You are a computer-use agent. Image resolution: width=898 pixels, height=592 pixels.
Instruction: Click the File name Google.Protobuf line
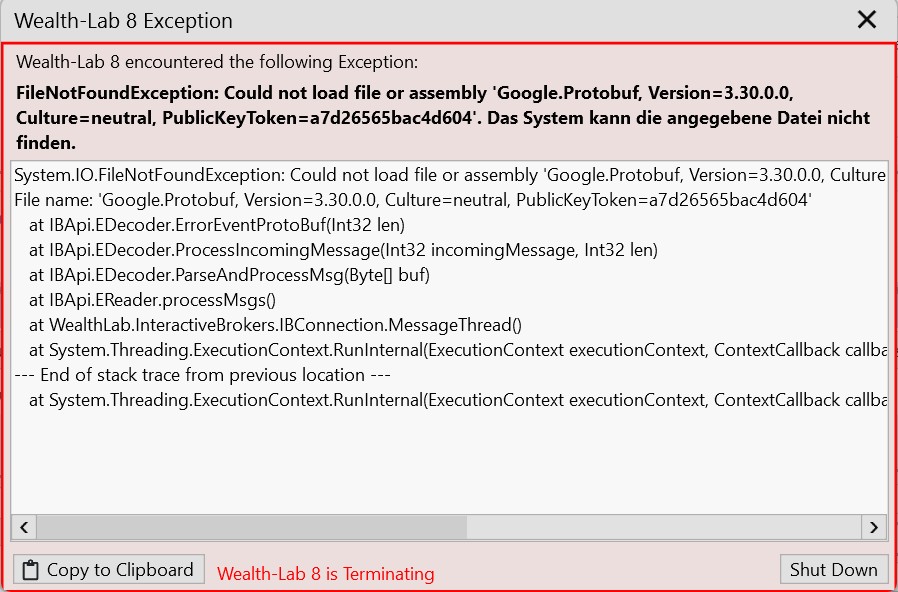(x=412, y=200)
